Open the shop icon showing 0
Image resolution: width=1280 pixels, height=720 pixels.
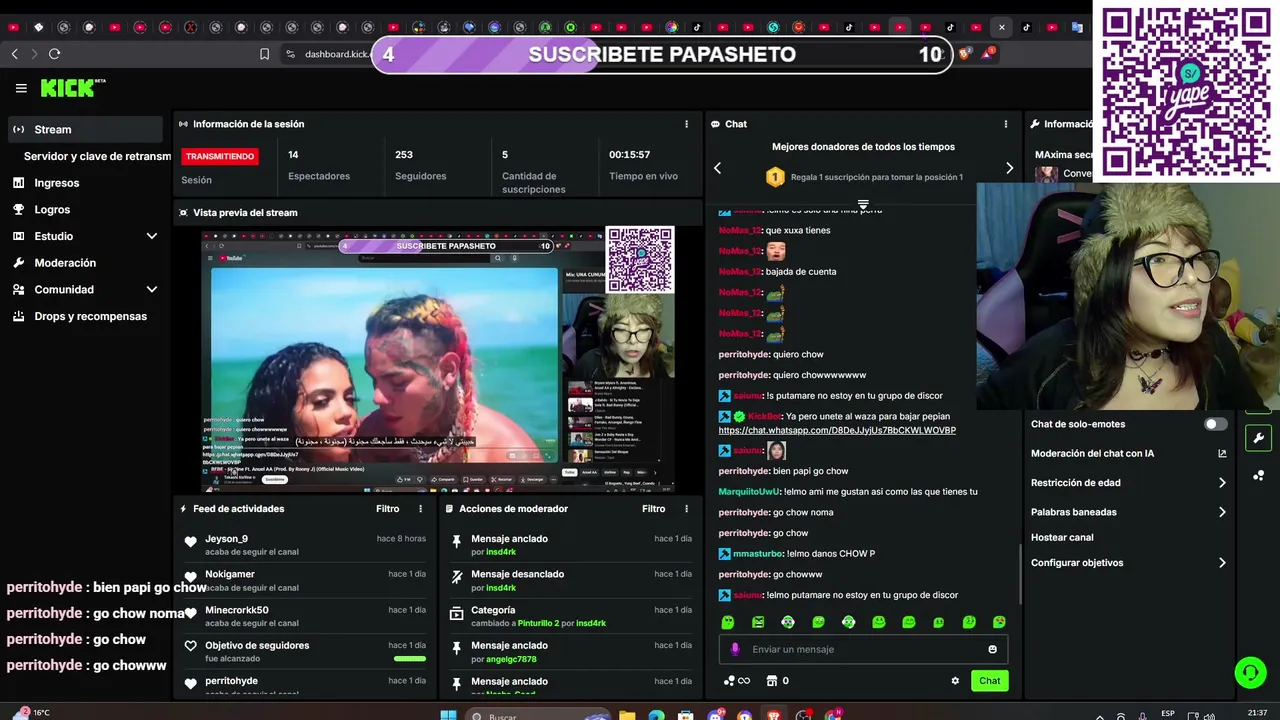tap(777, 681)
